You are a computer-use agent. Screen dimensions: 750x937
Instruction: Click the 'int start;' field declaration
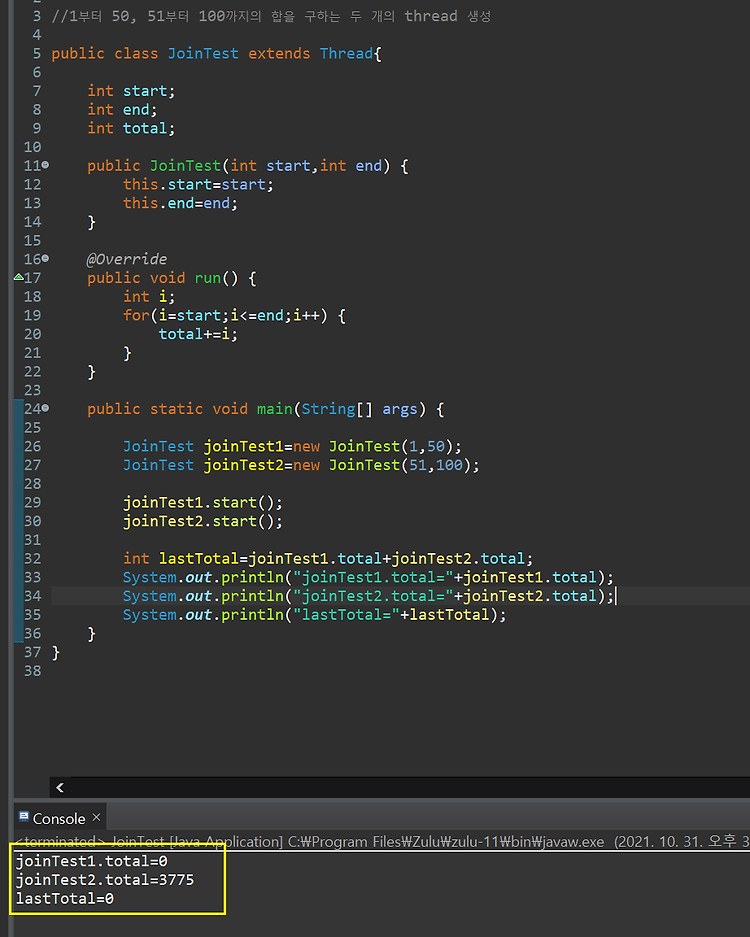pyautogui.click(x=131, y=91)
